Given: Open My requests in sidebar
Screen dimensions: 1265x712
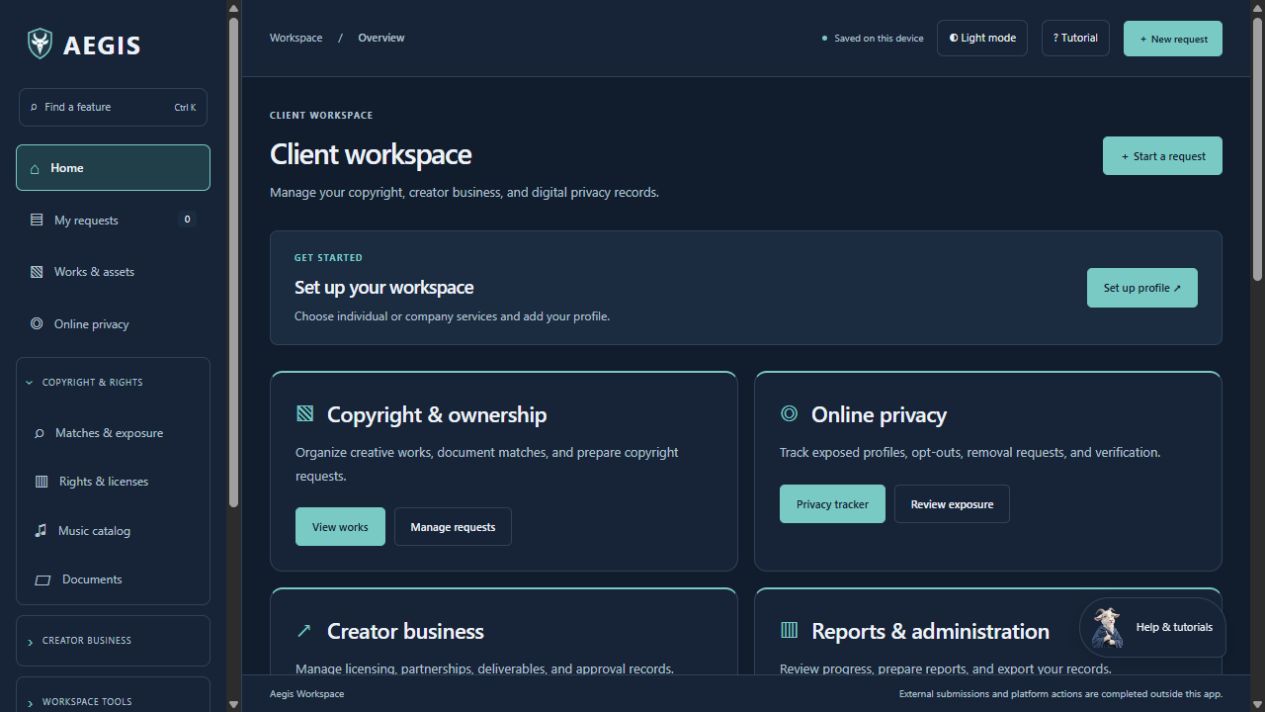Looking at the screenshot, I should (113, 220).
